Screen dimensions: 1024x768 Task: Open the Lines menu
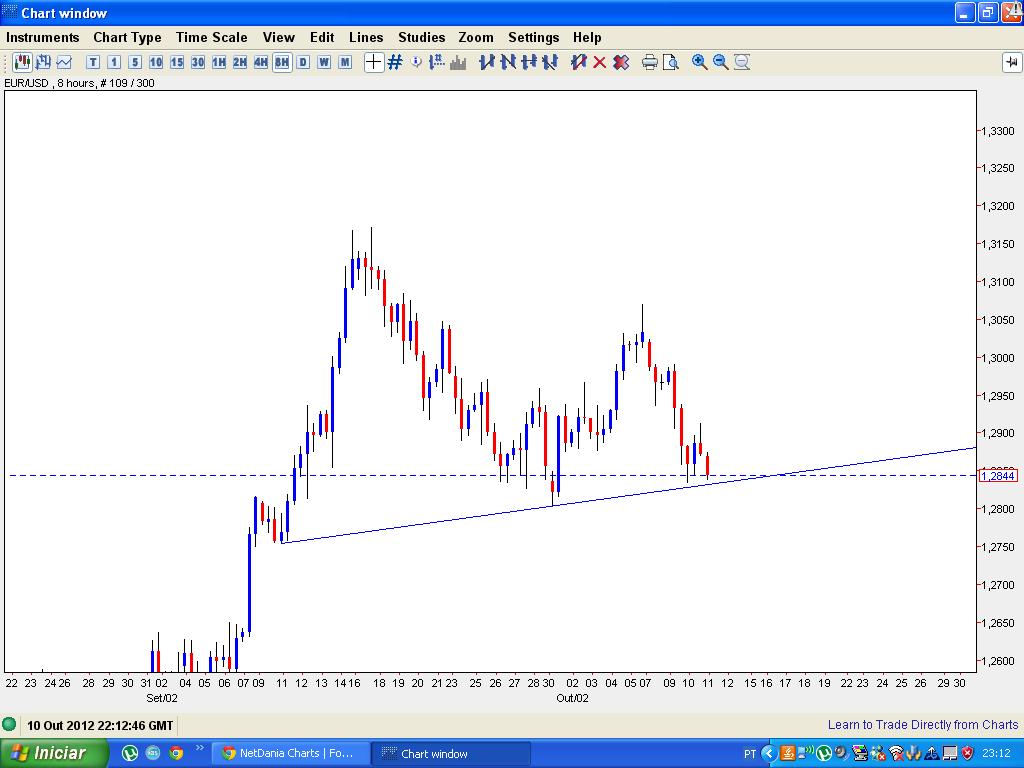pyautogui.click(x=366, y=37)
